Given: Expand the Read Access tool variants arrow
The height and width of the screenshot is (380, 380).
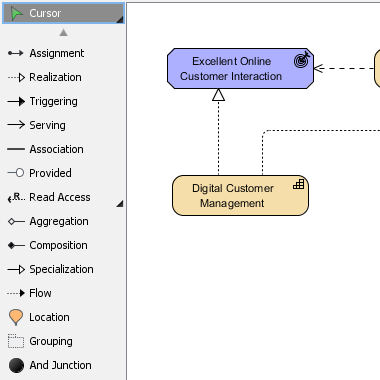Looking at the screenshot, I should tap(120, 204).
